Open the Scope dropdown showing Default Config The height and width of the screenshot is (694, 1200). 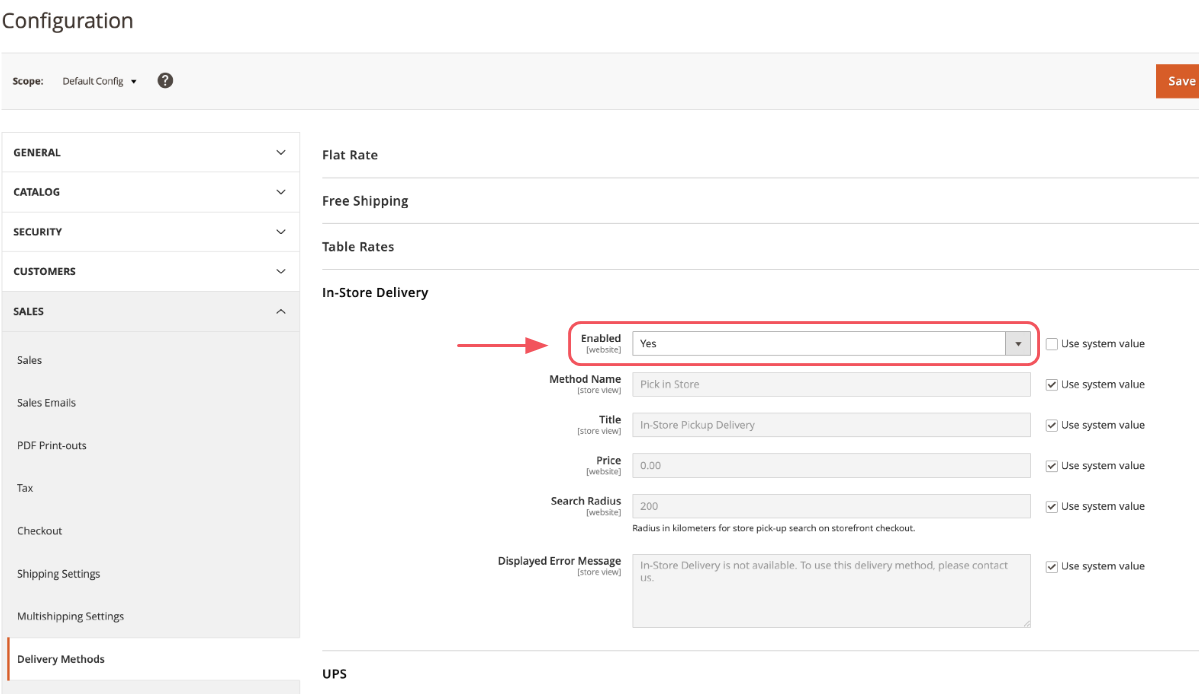[x=99, y=81]
